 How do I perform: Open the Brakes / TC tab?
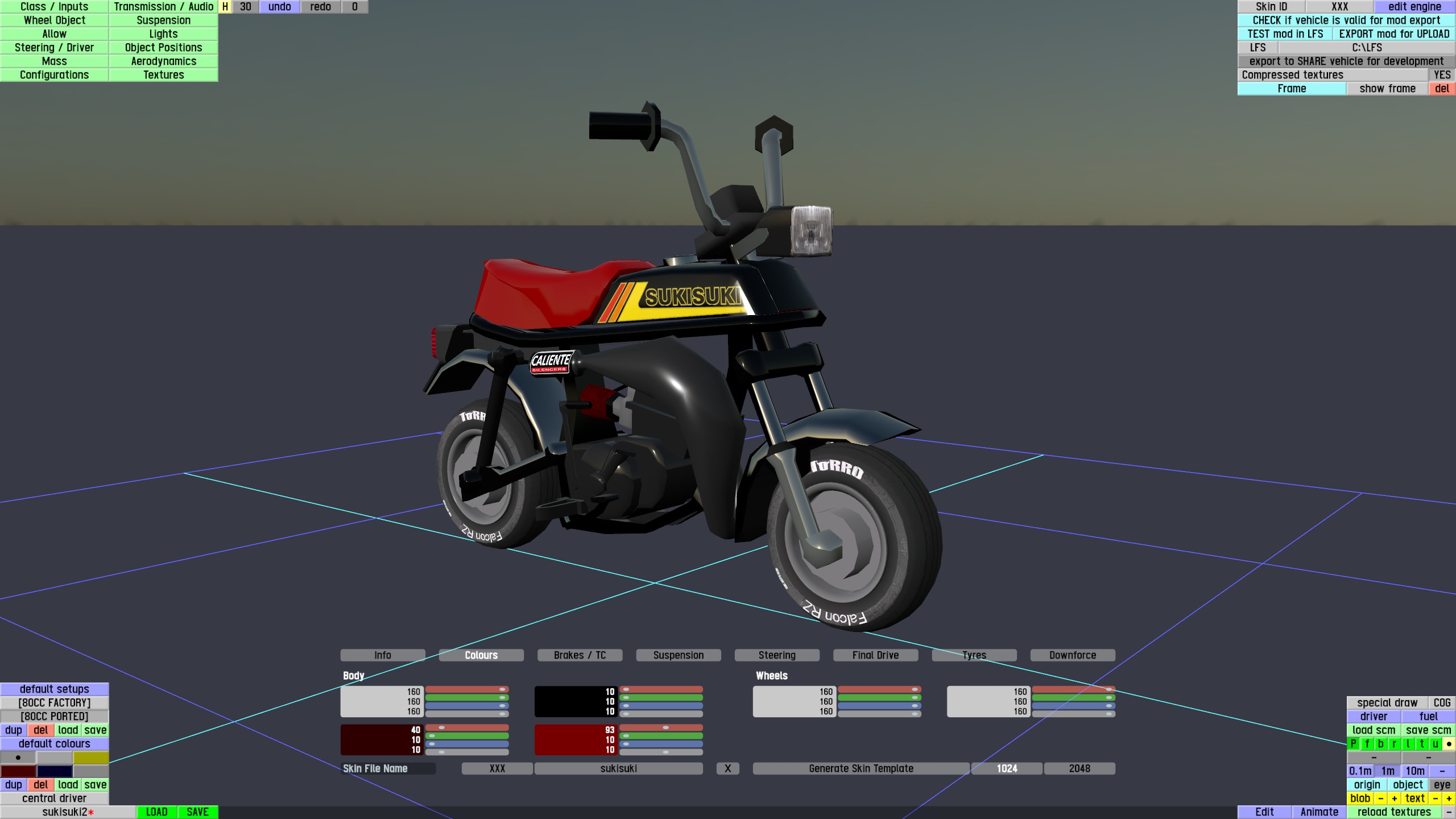(580, 655)
